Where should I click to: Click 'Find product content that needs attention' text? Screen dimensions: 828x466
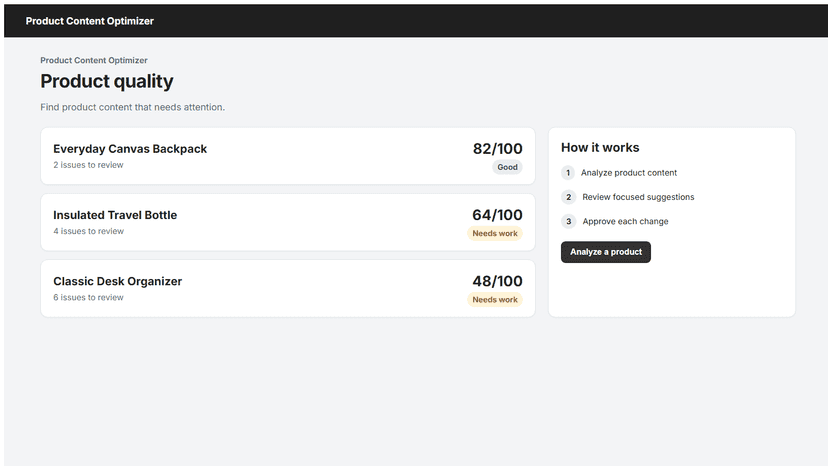click(133, 107)
